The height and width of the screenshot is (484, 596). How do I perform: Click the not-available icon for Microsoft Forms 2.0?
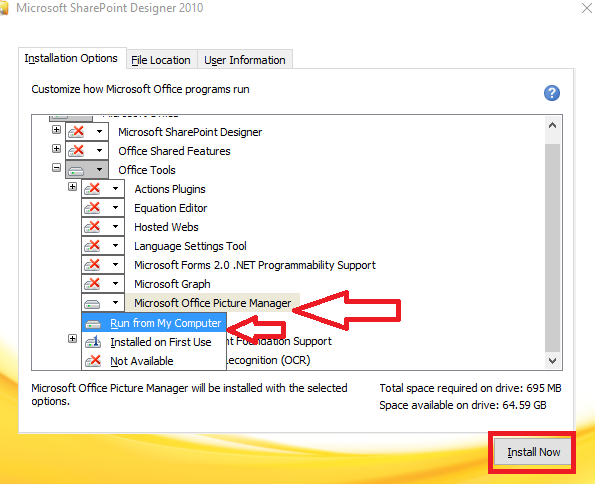pyautogui.click(x=92, y=265)
